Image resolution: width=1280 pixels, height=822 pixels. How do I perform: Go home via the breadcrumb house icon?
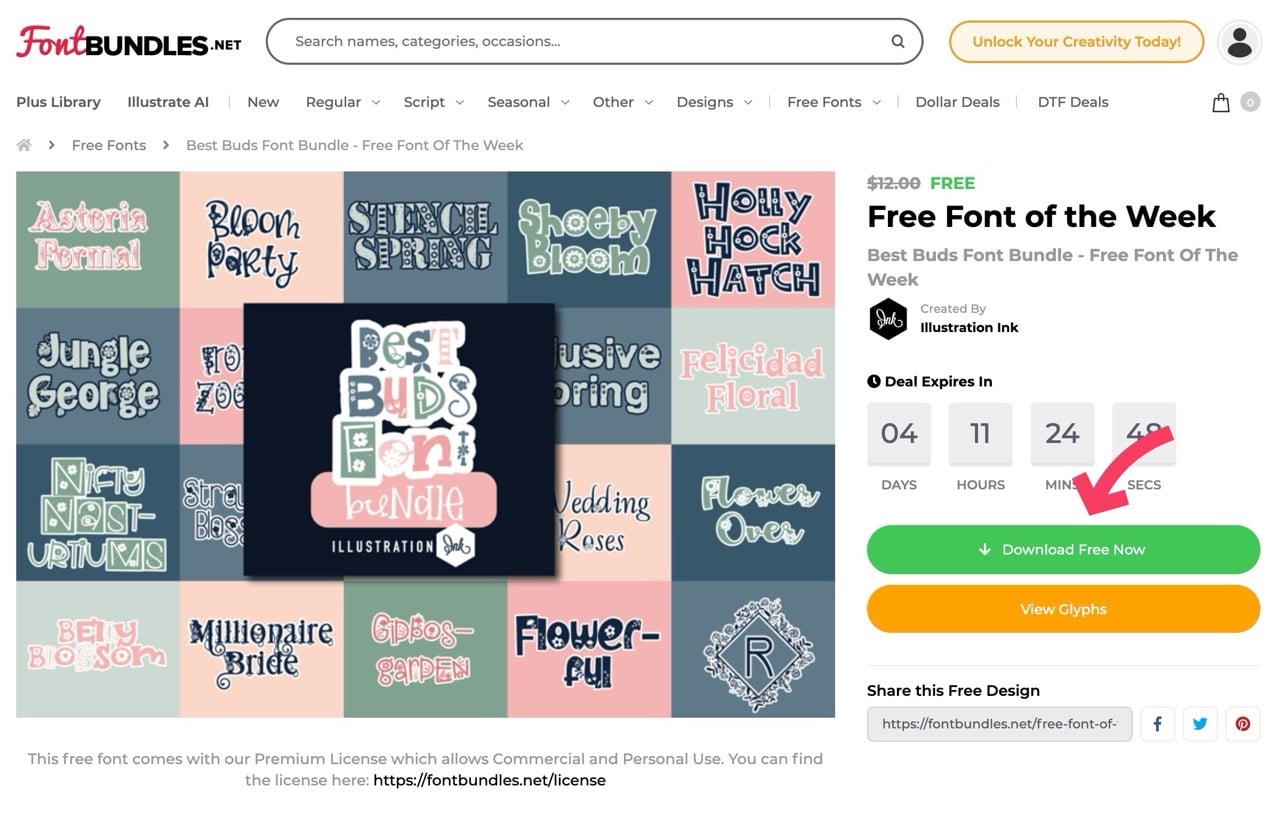click(x=23, y=144)
